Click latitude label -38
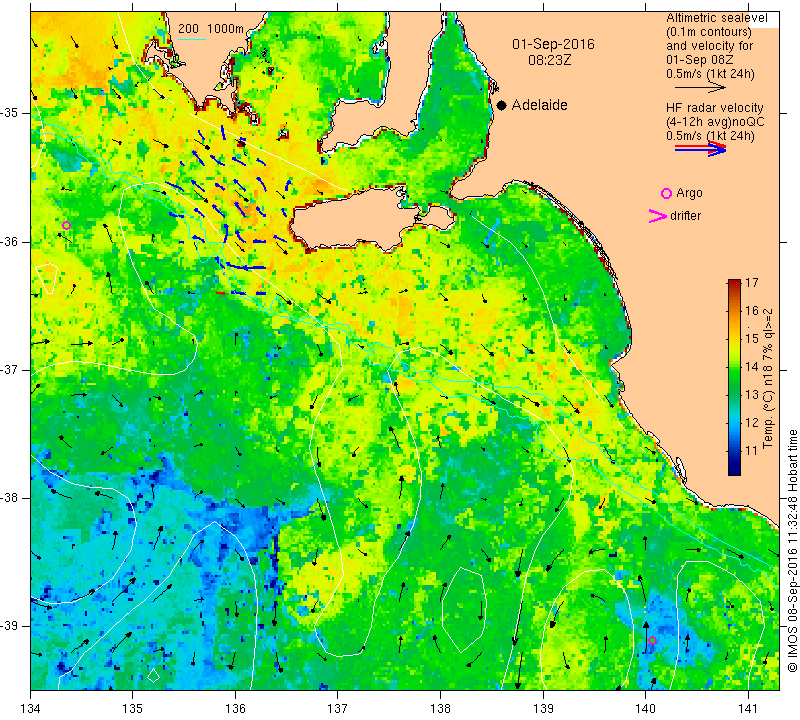 [11, 498]
